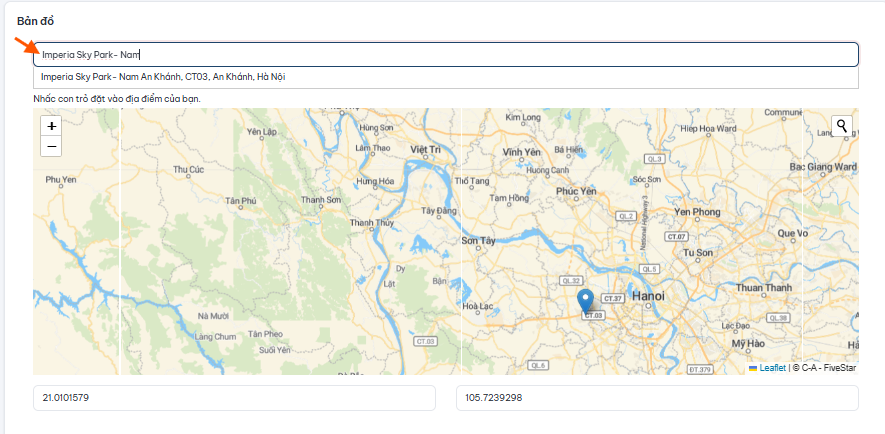This screenshot has height=434, width=885.
Task: Click the Tân Phú map label
Action: coord(240,200)
